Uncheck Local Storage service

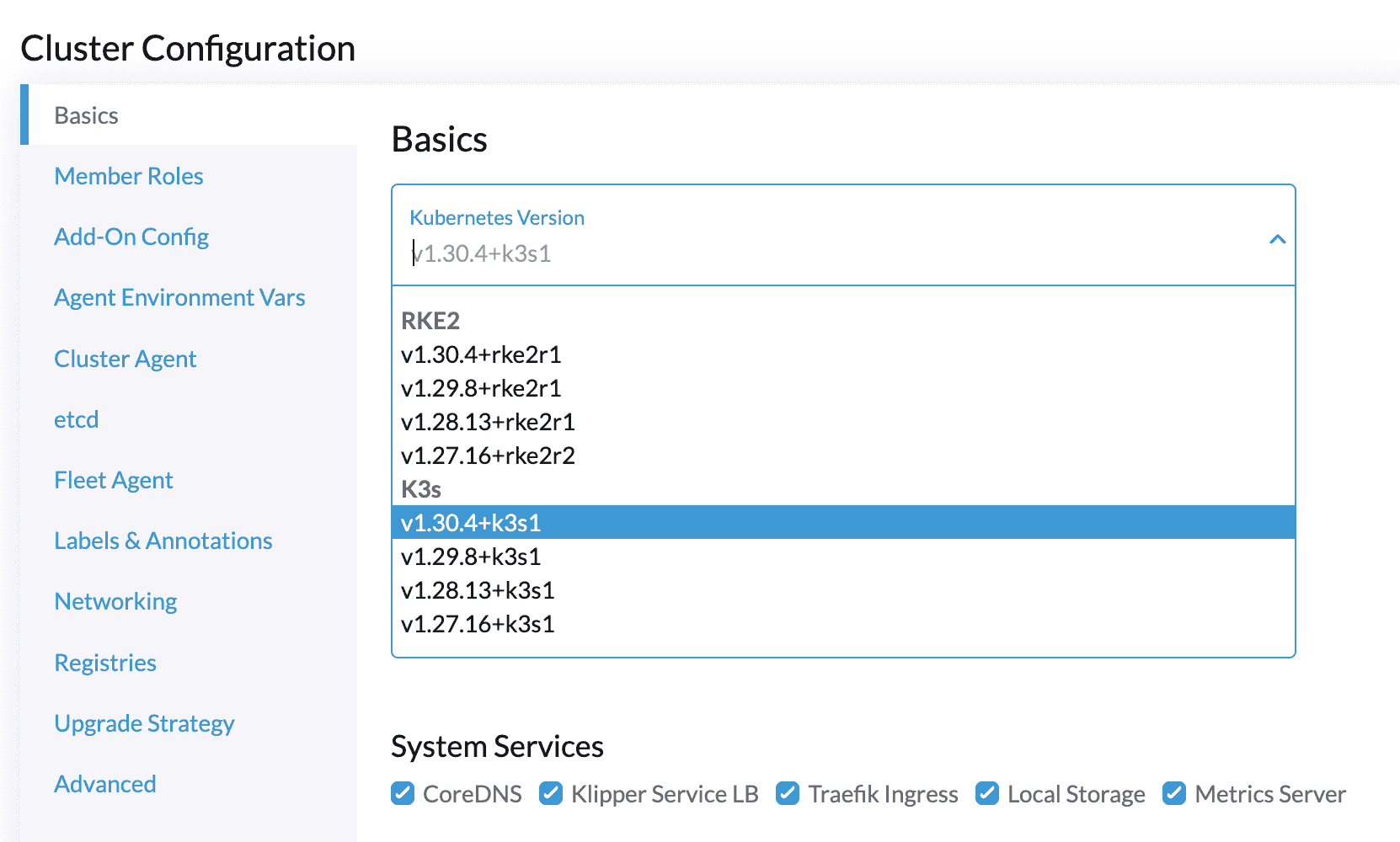point(987,793)
